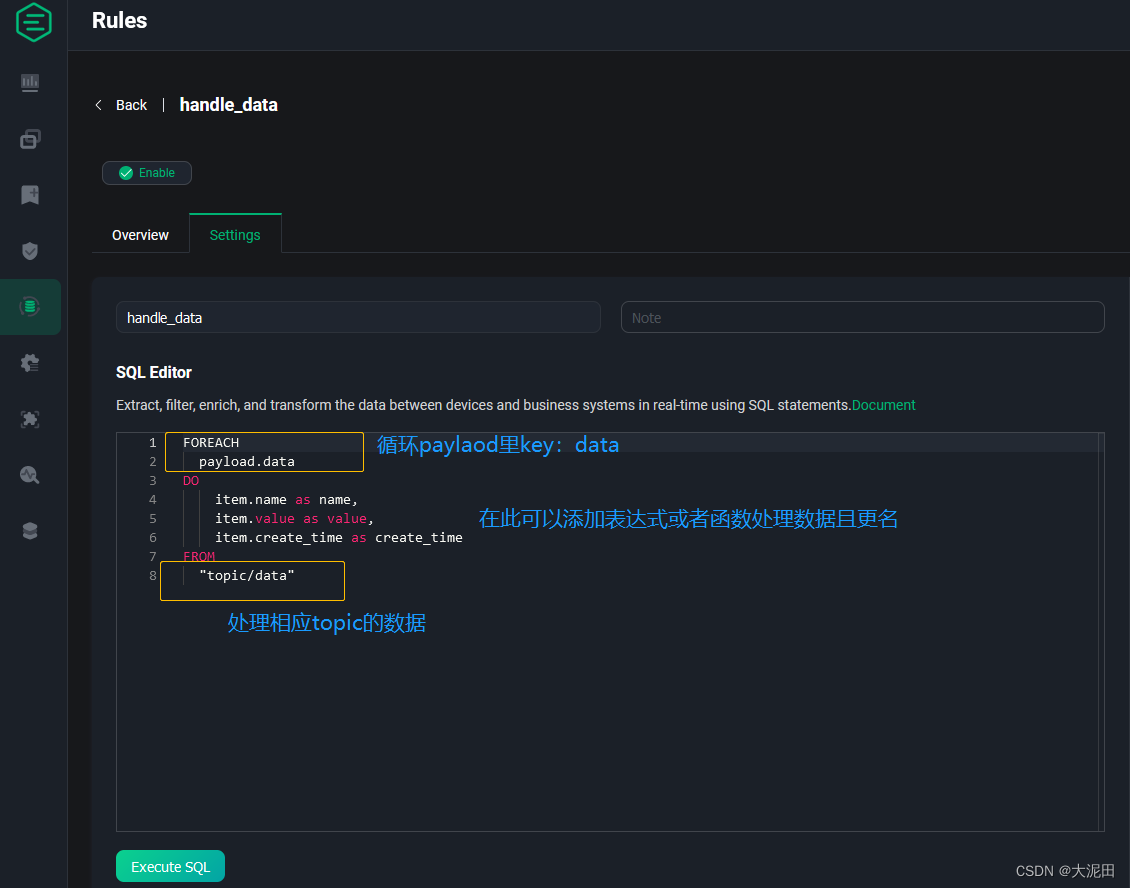
Task: Select the highlighted data integration sidebar icon
Action: (x=30, y=307)
